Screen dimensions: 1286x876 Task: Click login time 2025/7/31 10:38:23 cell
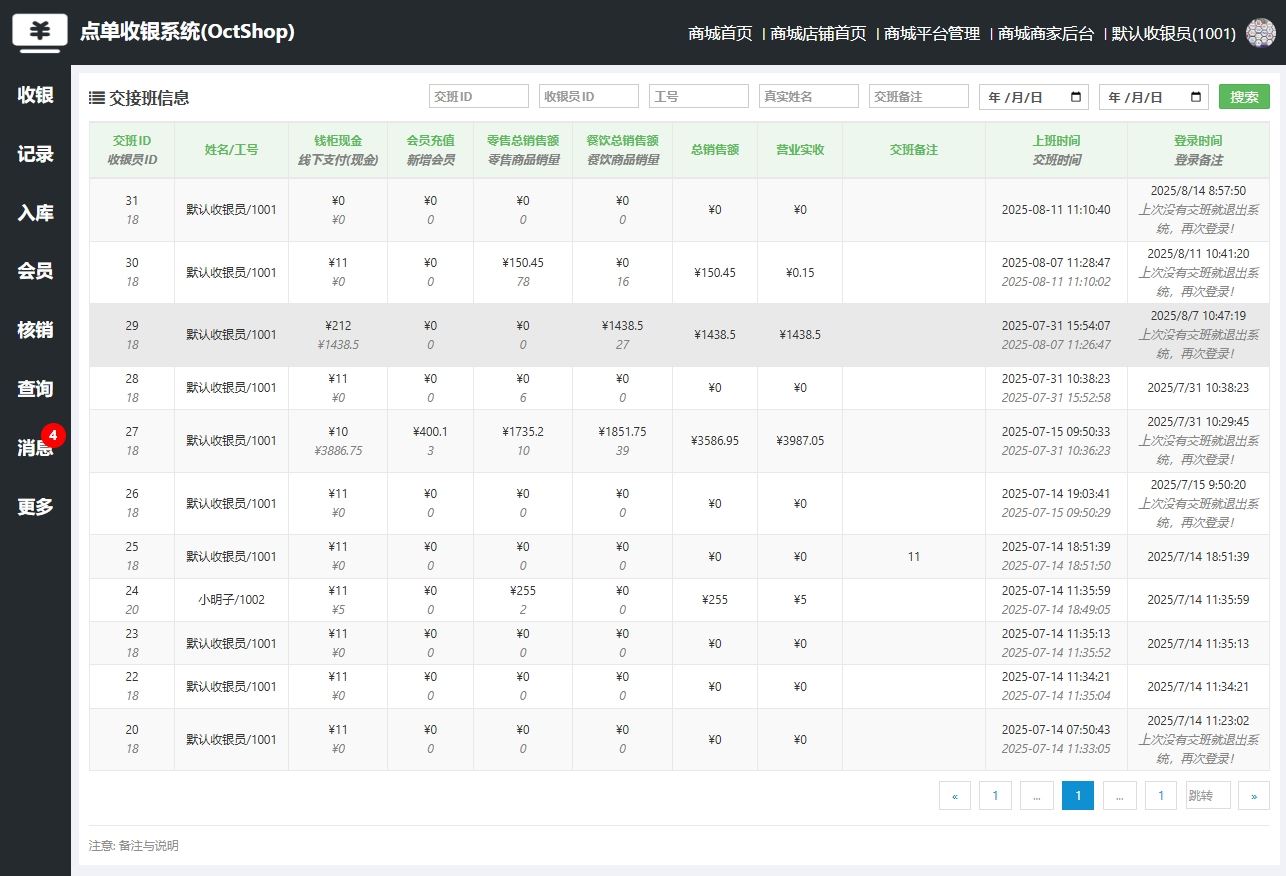[x=1198, y=388]
